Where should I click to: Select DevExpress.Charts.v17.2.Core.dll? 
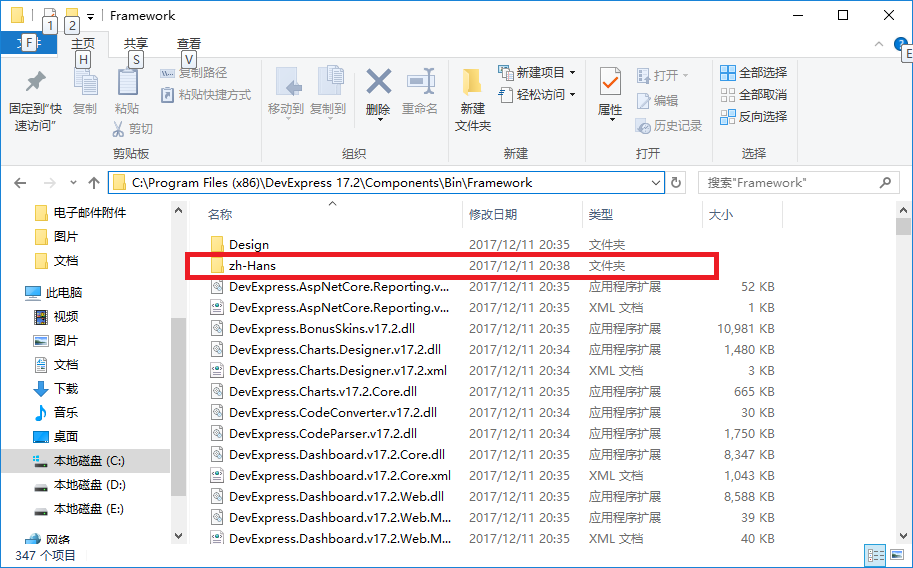click(x=323, y=391)
